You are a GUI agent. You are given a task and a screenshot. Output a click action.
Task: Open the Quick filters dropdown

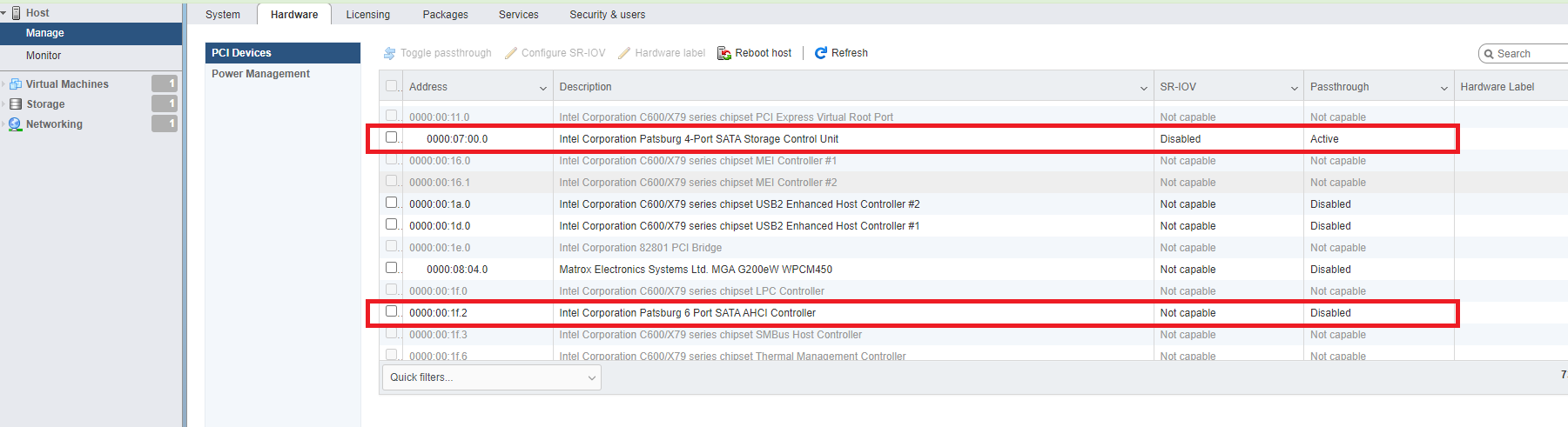492,377
